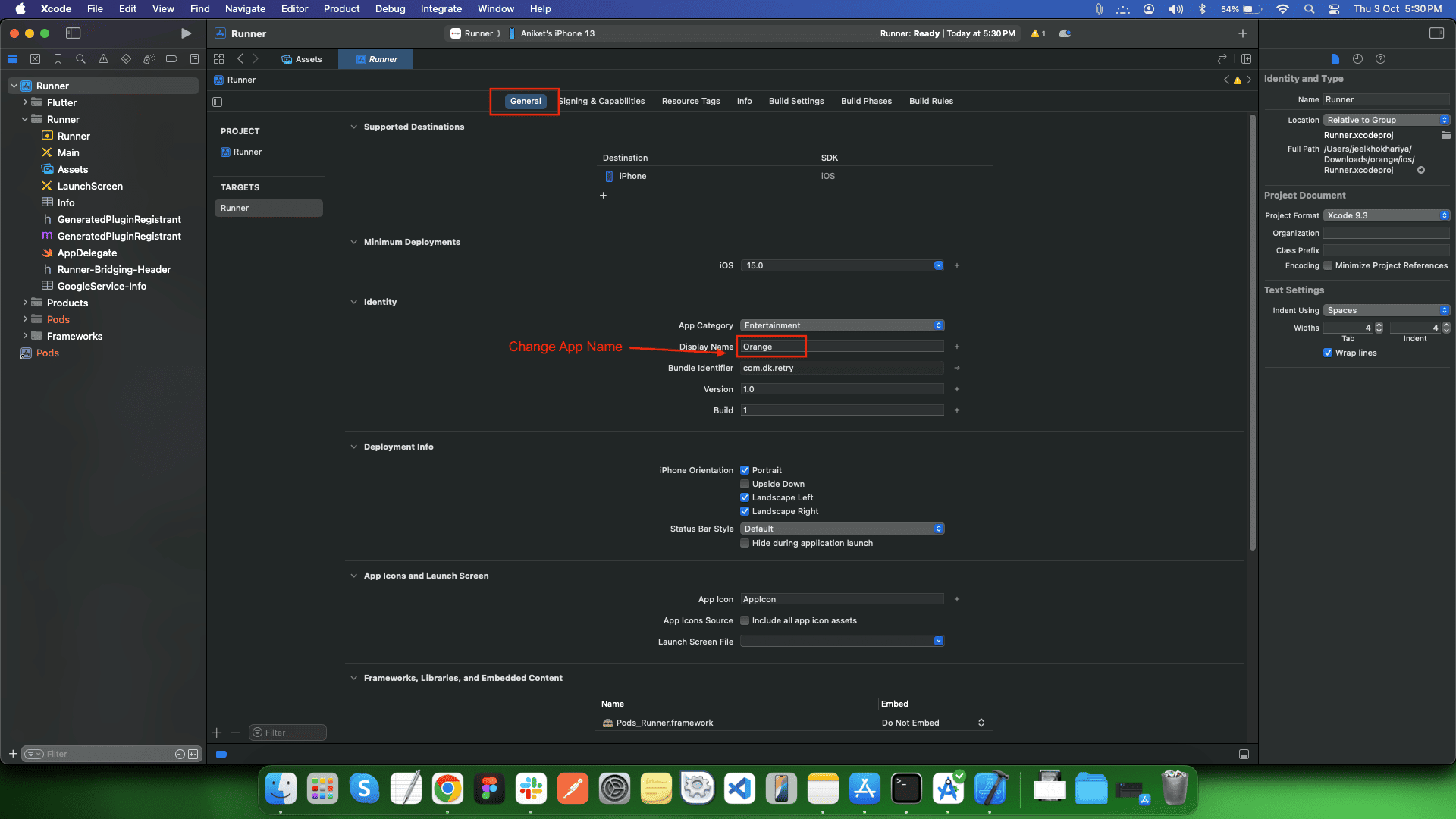The image size is (1456, 819).
Task: Show the Breakpoint navigator icon
Action: click(x=171, y=59)
